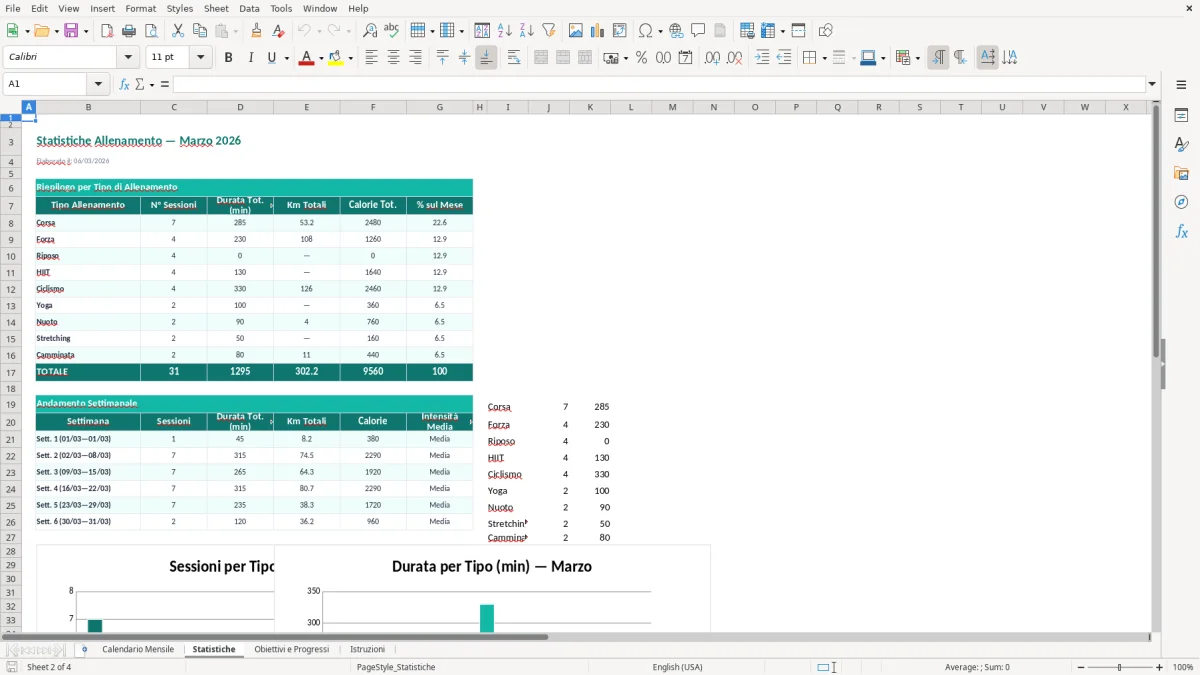
Task: Insert Special Character omega icon
Action: (x=646, y=31)
